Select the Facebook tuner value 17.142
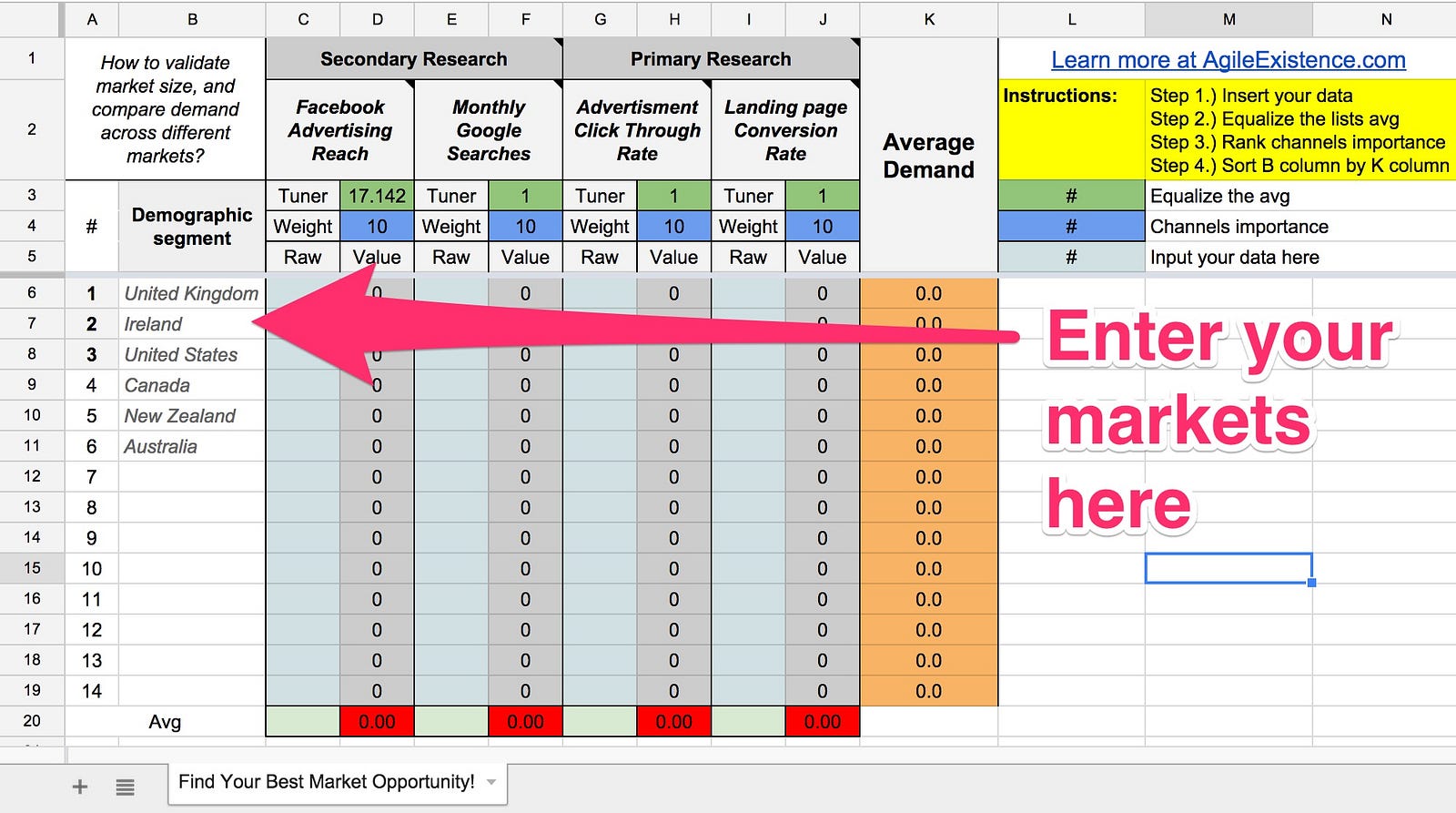The width and height of the screenshot is (1456, 813). 377,196
